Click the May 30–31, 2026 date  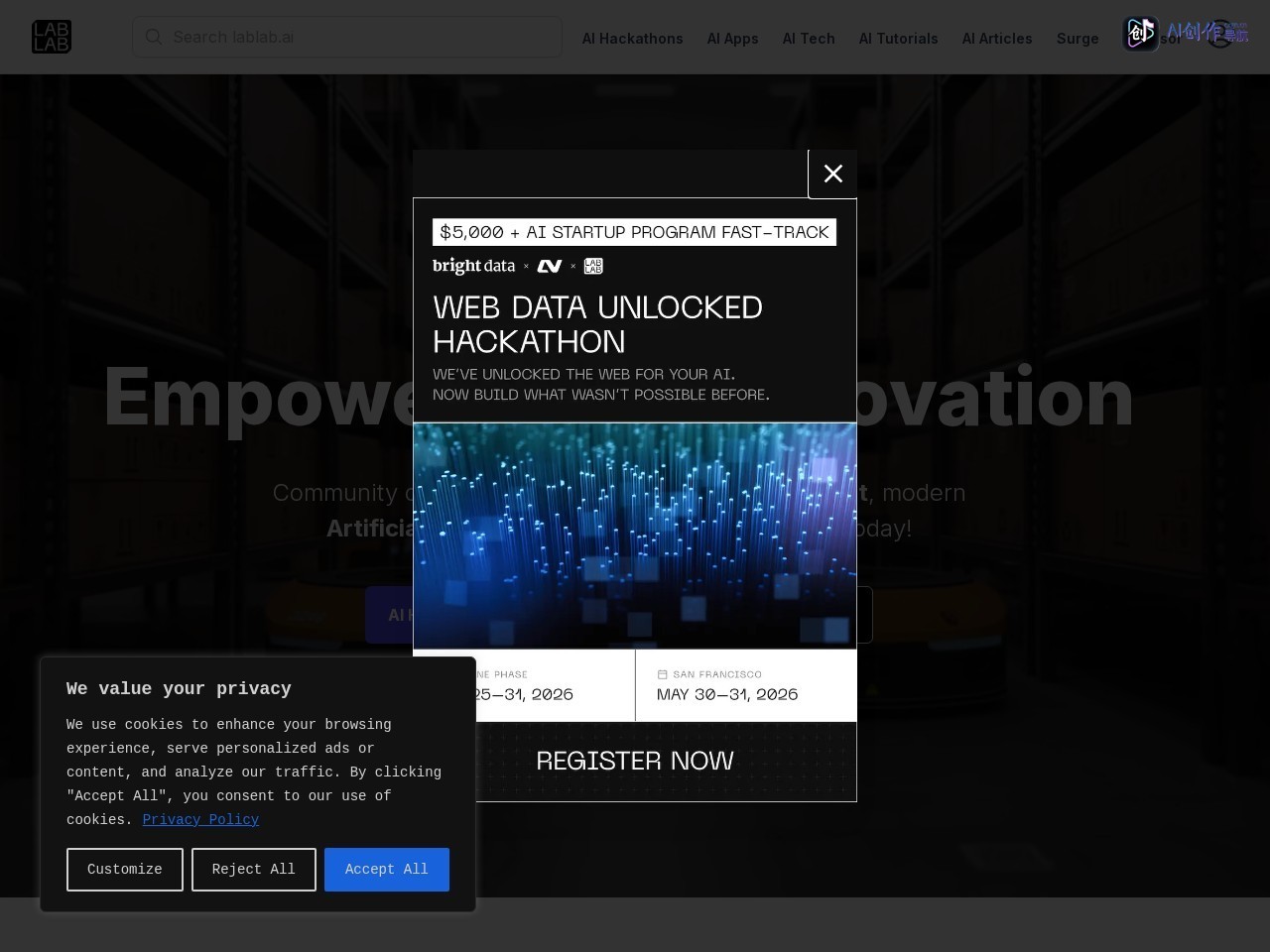[x=727, y=694]
